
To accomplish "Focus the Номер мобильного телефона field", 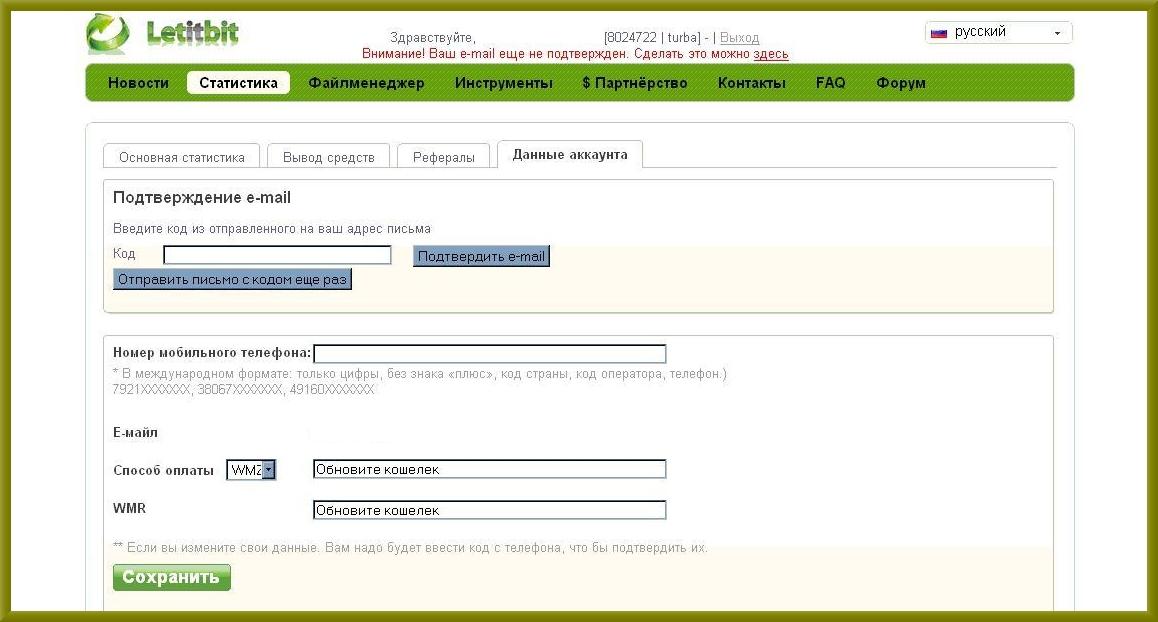I will [x=489, y=354].
